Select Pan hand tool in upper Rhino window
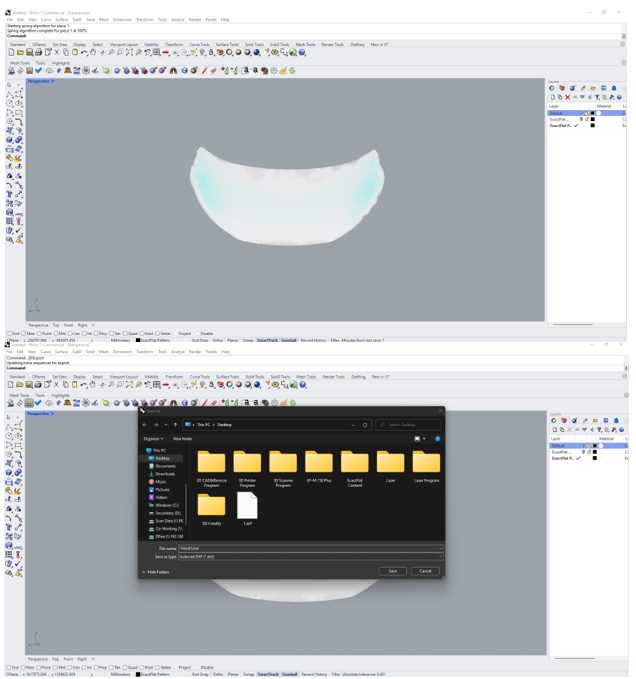Image resolution: width=636 pixels, height=679 pixels. (93, 52)
